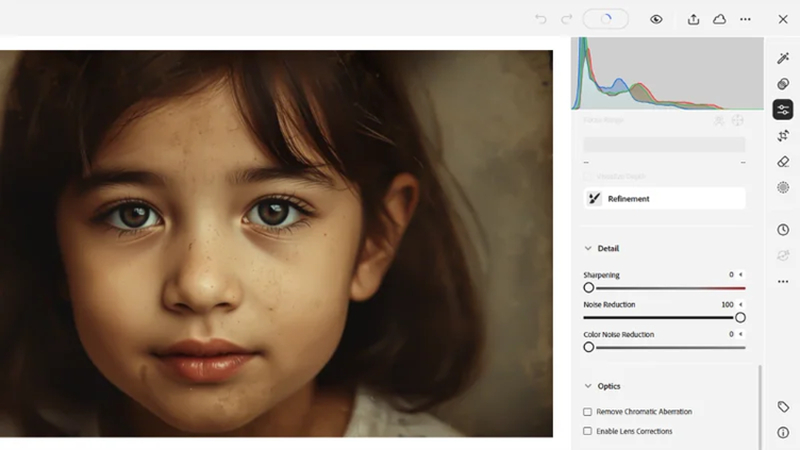Click the Refinement brush button

pos(664,198)
